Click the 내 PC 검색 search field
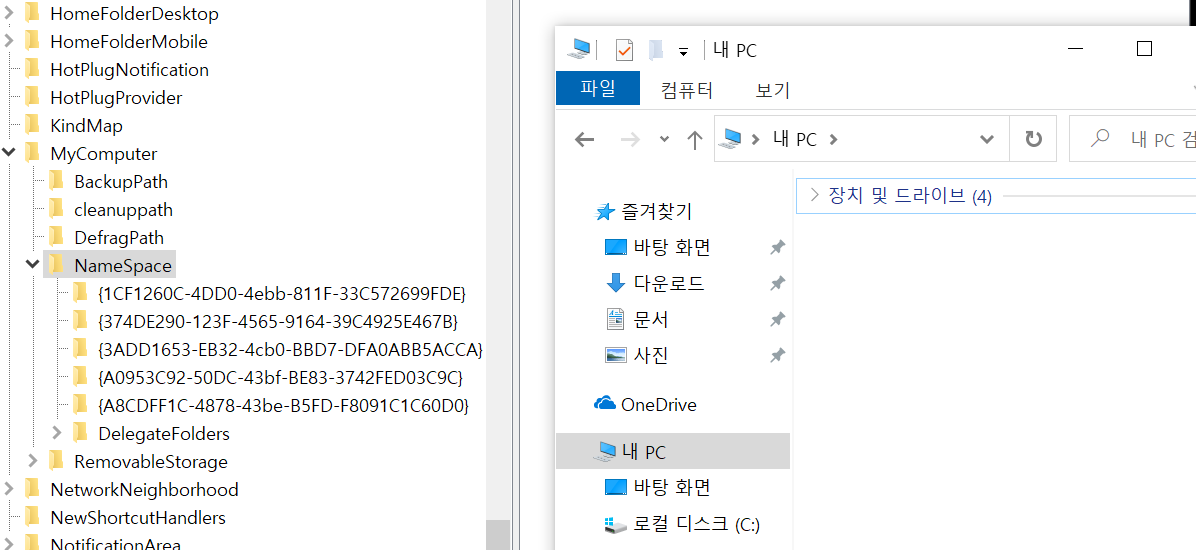Viewport: 1196px width, 550px height. pos(1133,138)
